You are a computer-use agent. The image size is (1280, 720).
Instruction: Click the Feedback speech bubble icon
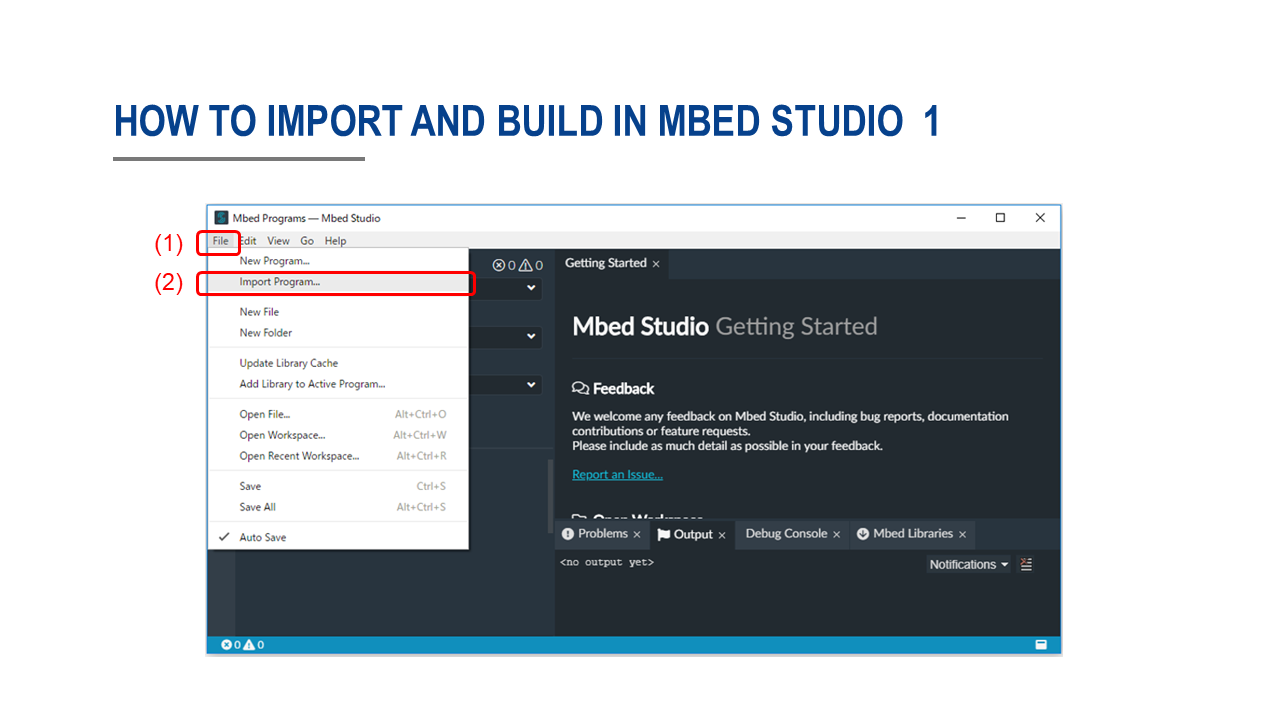click(580, 388)
